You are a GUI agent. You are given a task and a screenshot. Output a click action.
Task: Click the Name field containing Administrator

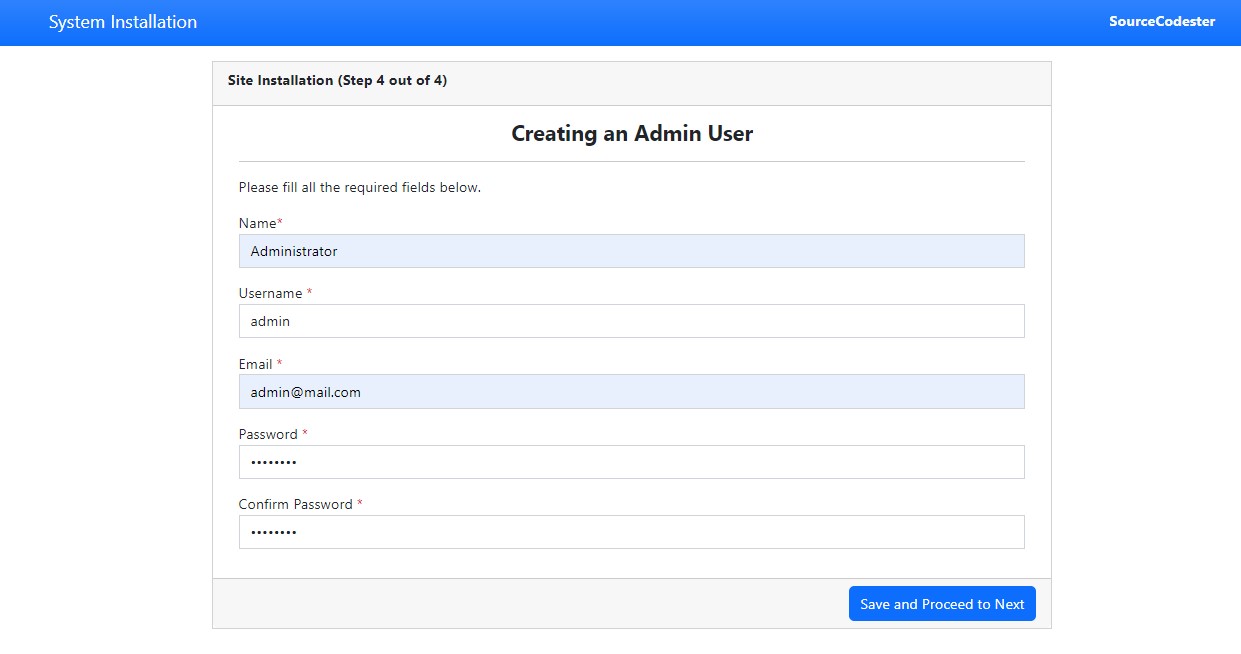(631, 251)
